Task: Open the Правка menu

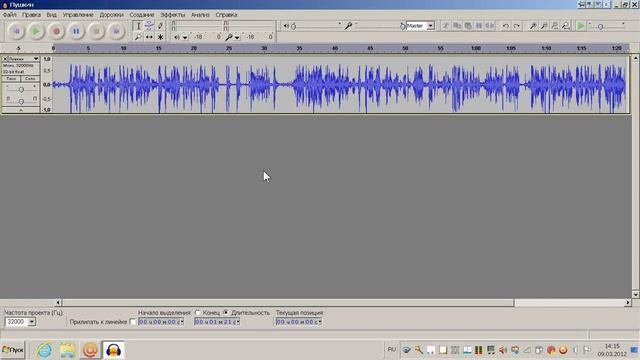Action: pos(31,15)
